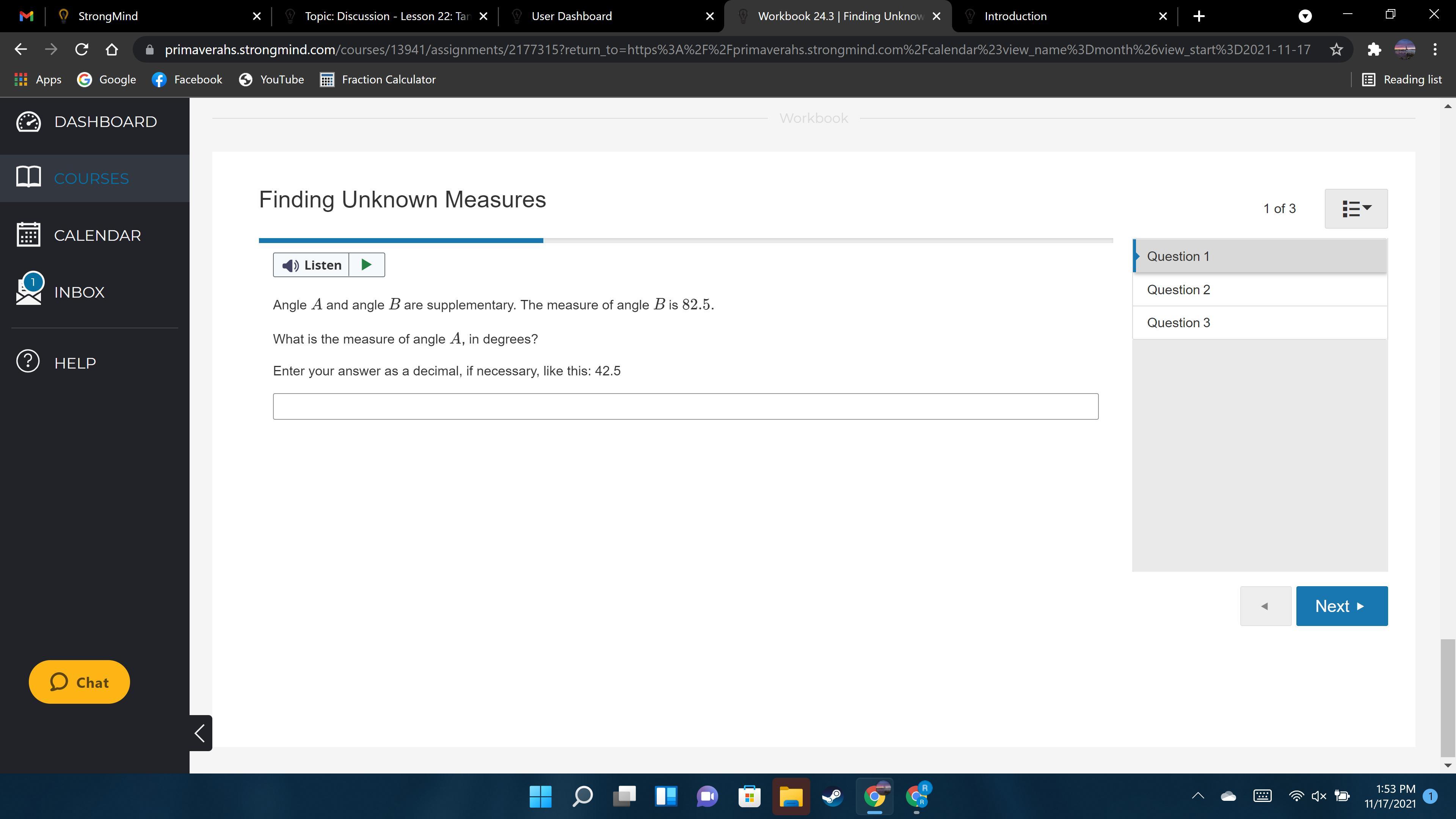
Task: Go to the Next question
Action: click(x=1341, y=606)
